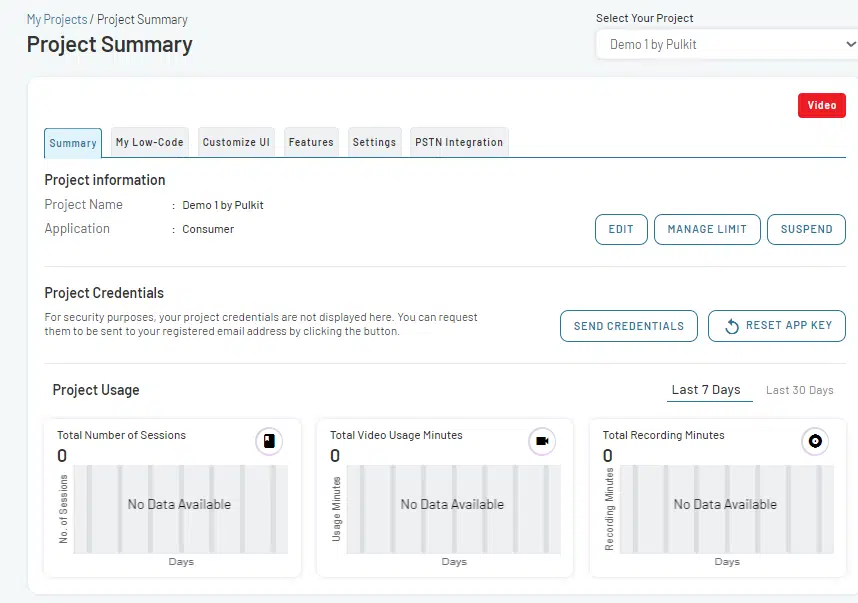Open the Settings tab
The width and height of the screenshot is (858, 603).
pyautogui.click(x=374, y=143)
